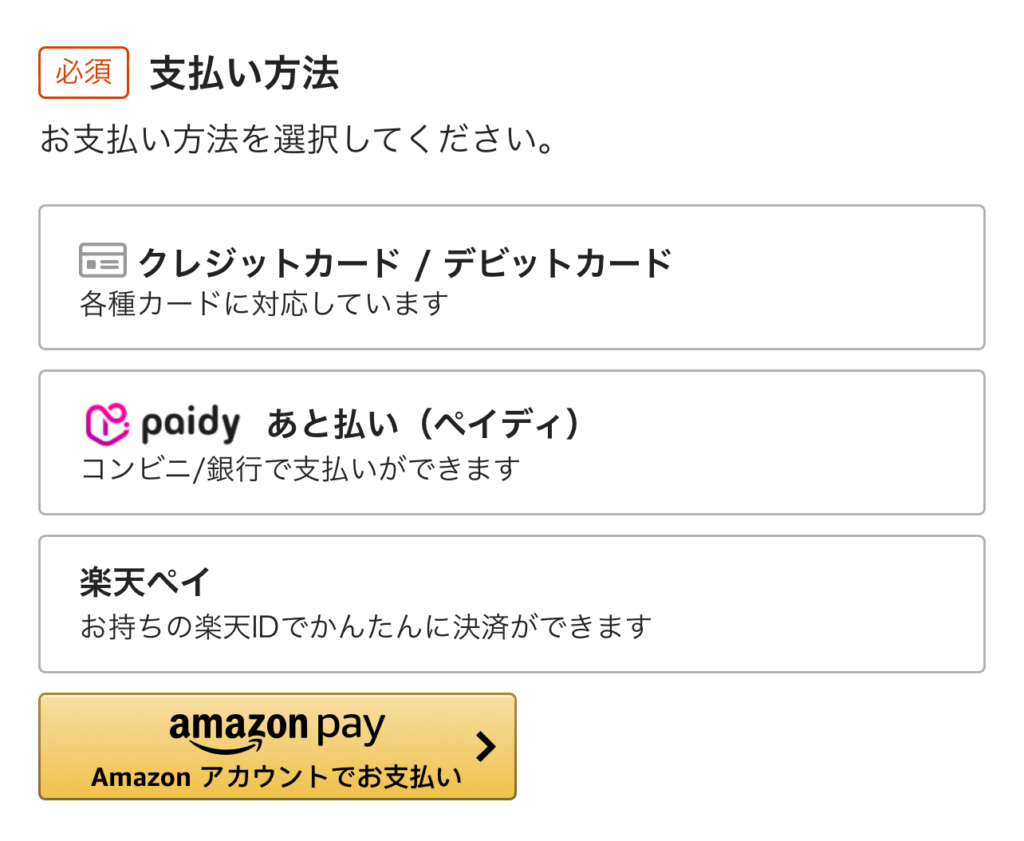Viewport: 1024px width, 841px height.
Task: Select あと払い（ペイディ）payment option
Action: tap(511, 443)
